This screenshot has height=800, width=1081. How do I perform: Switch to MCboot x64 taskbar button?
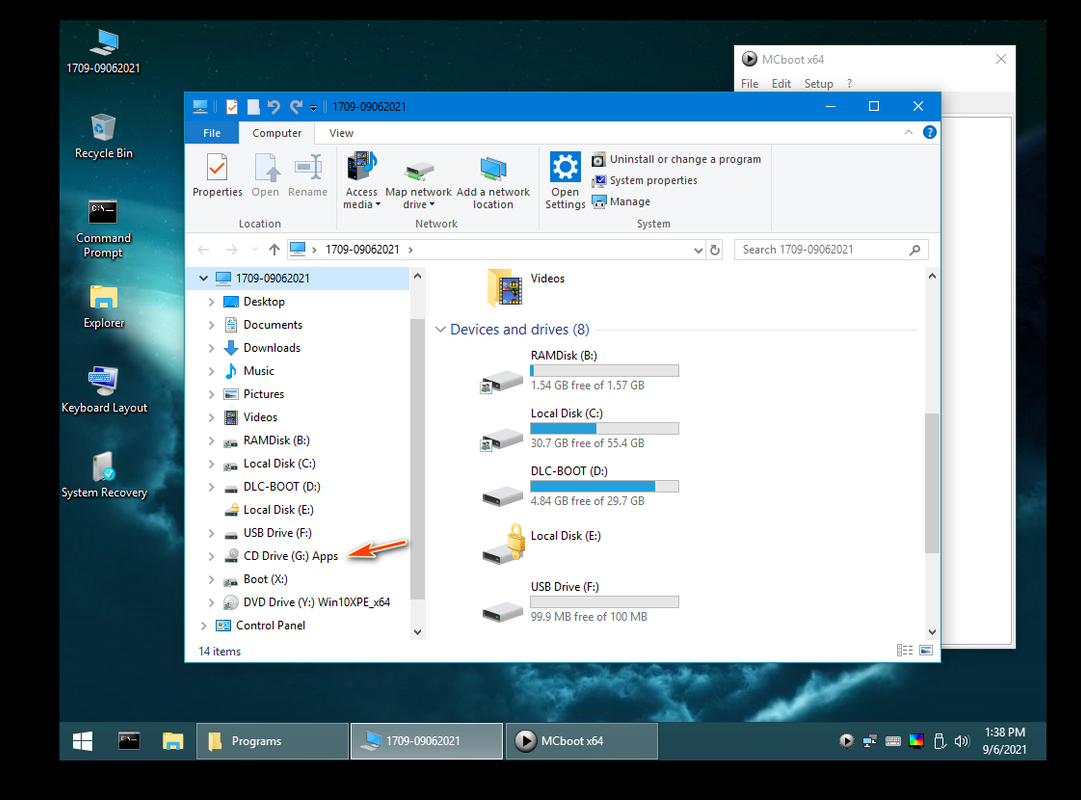coord(581,741)
